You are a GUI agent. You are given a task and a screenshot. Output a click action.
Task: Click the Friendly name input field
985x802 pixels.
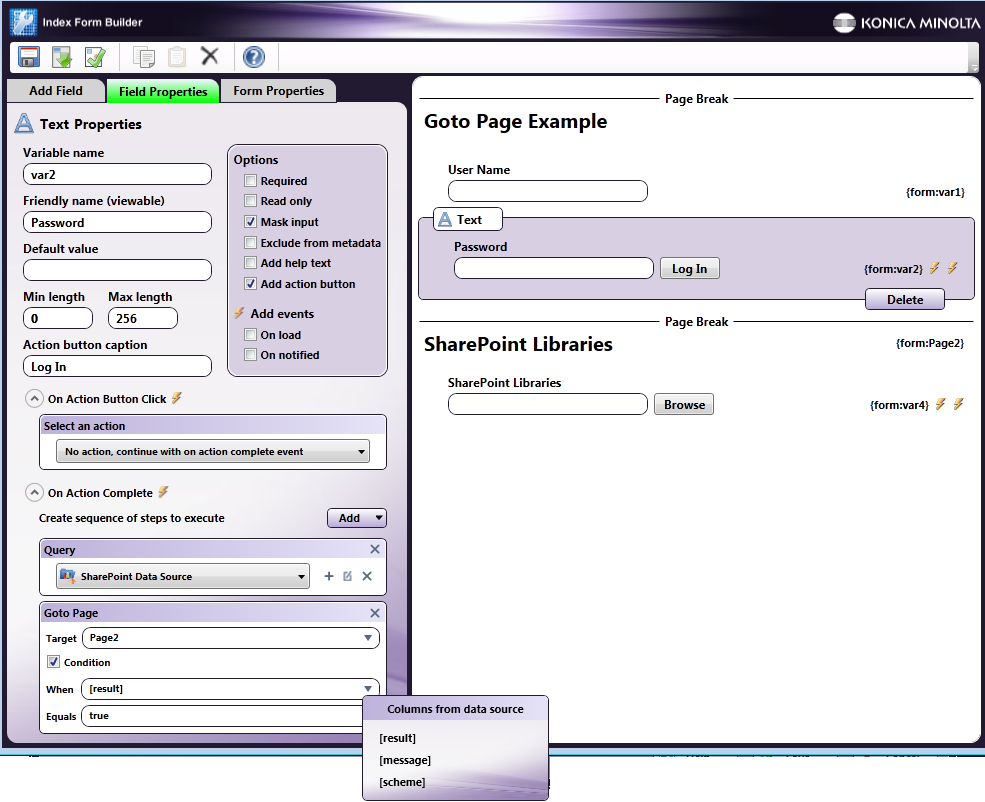tap(117, 222)
